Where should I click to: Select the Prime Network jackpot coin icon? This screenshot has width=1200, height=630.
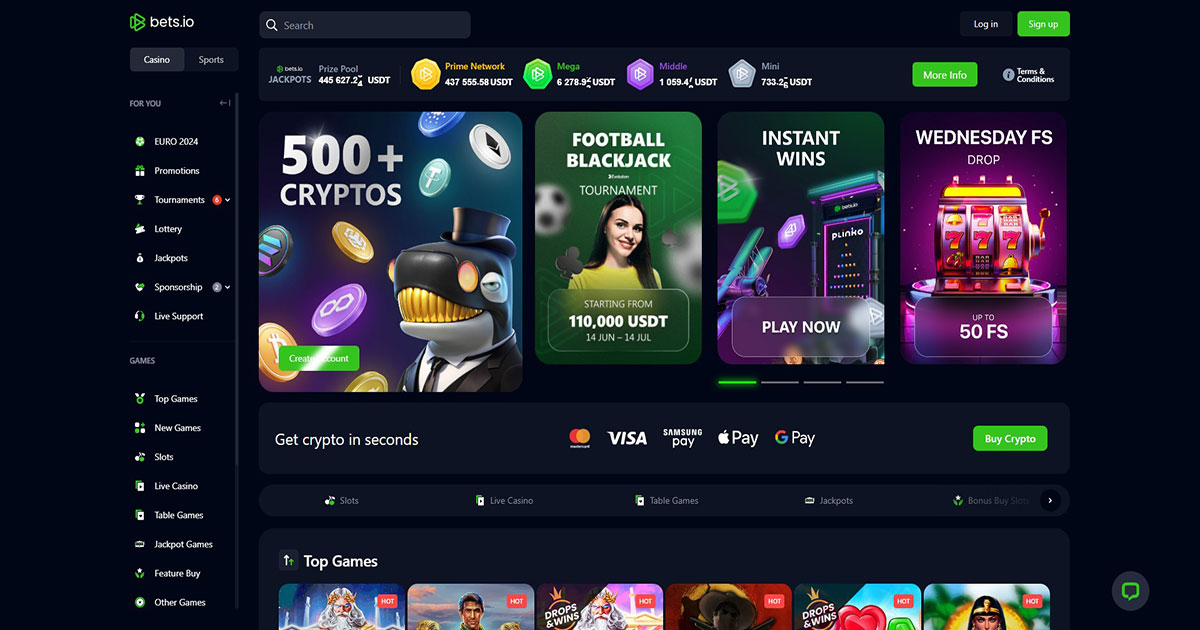[426, 74]
